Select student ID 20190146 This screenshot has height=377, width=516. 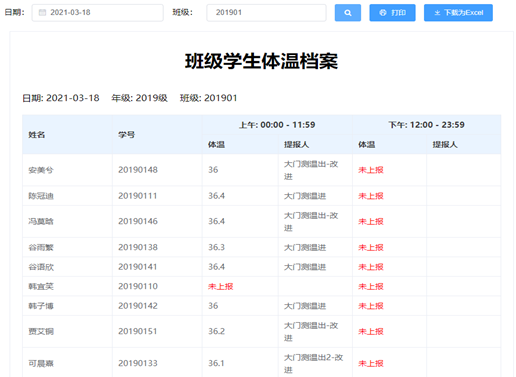(x=138, y=221)
